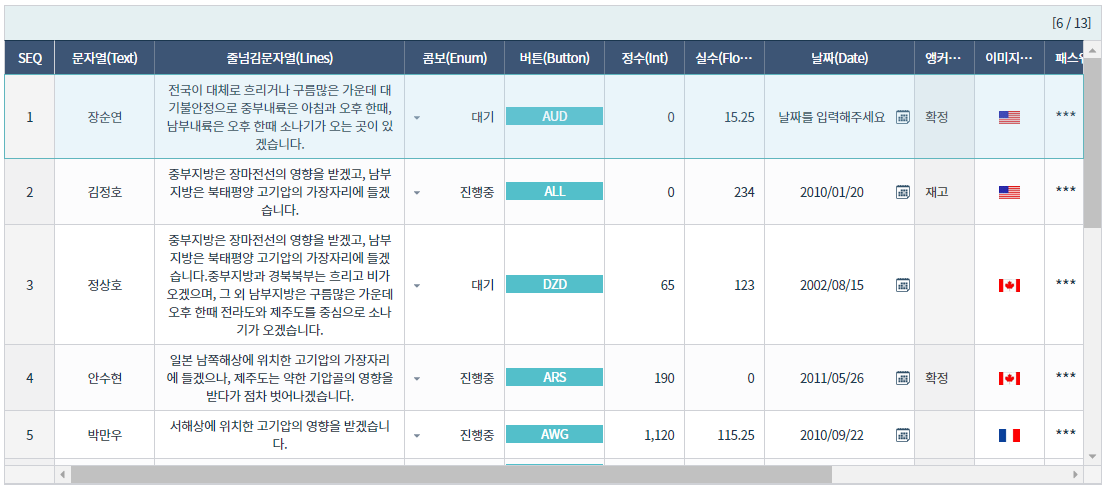Click the 65 integer cell
The image size is (1107, 491).
(645, 285)
